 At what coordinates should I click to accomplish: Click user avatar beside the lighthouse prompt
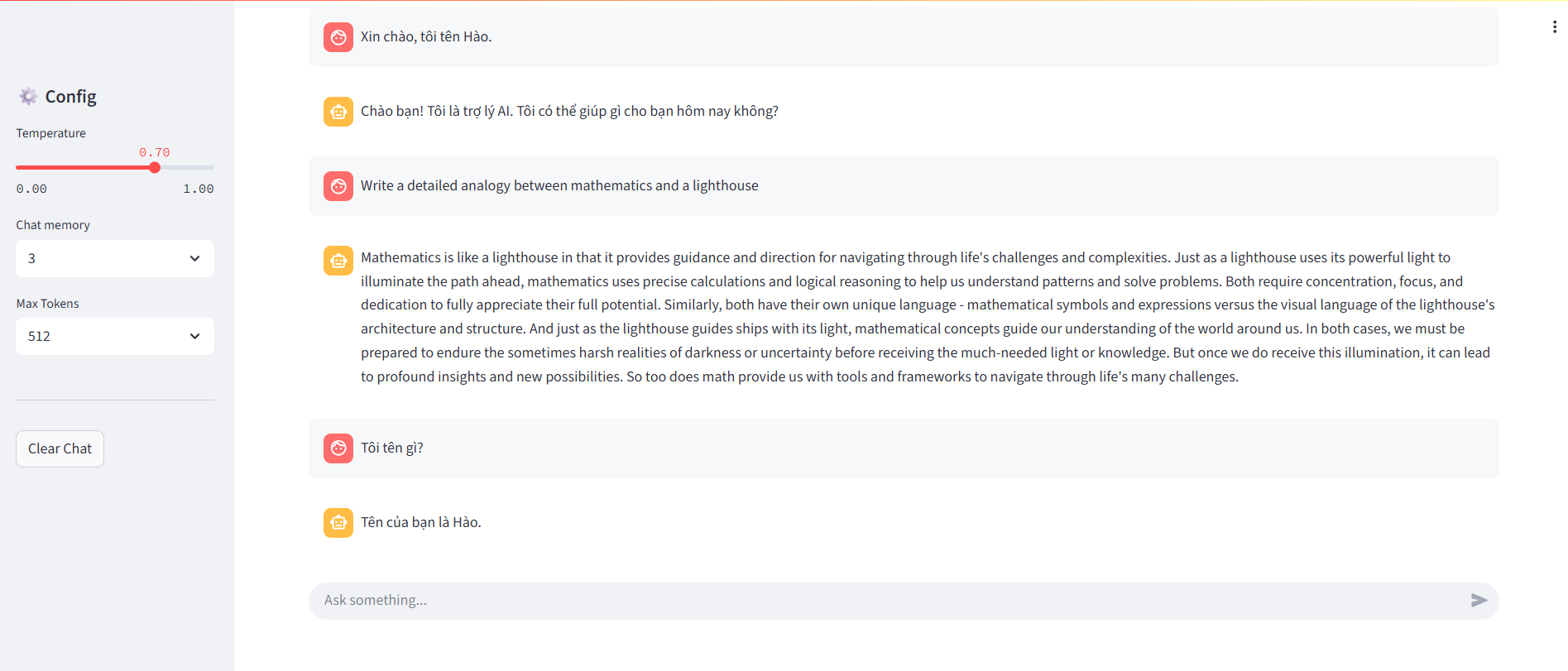[338, 186]
